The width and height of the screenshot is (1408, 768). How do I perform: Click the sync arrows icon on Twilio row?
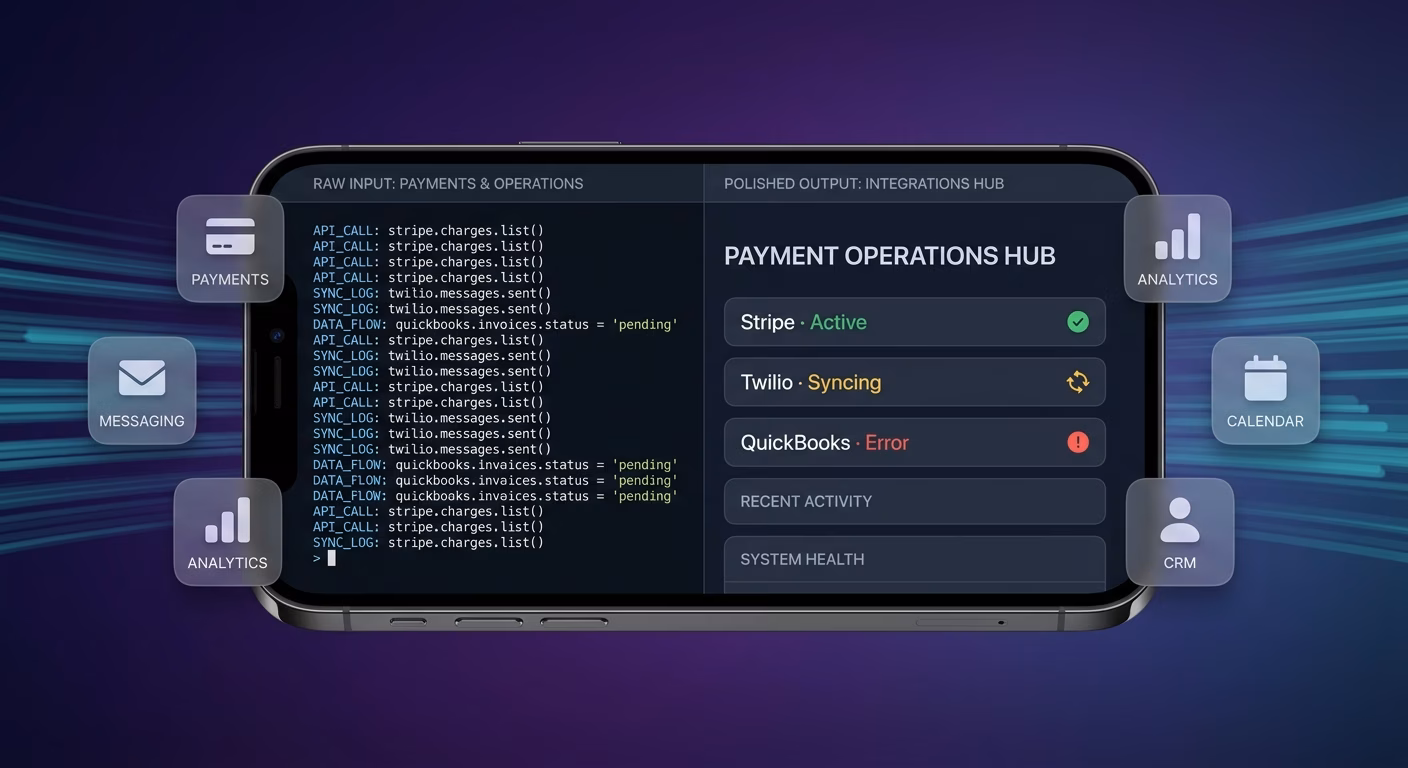coord(1077,382)
